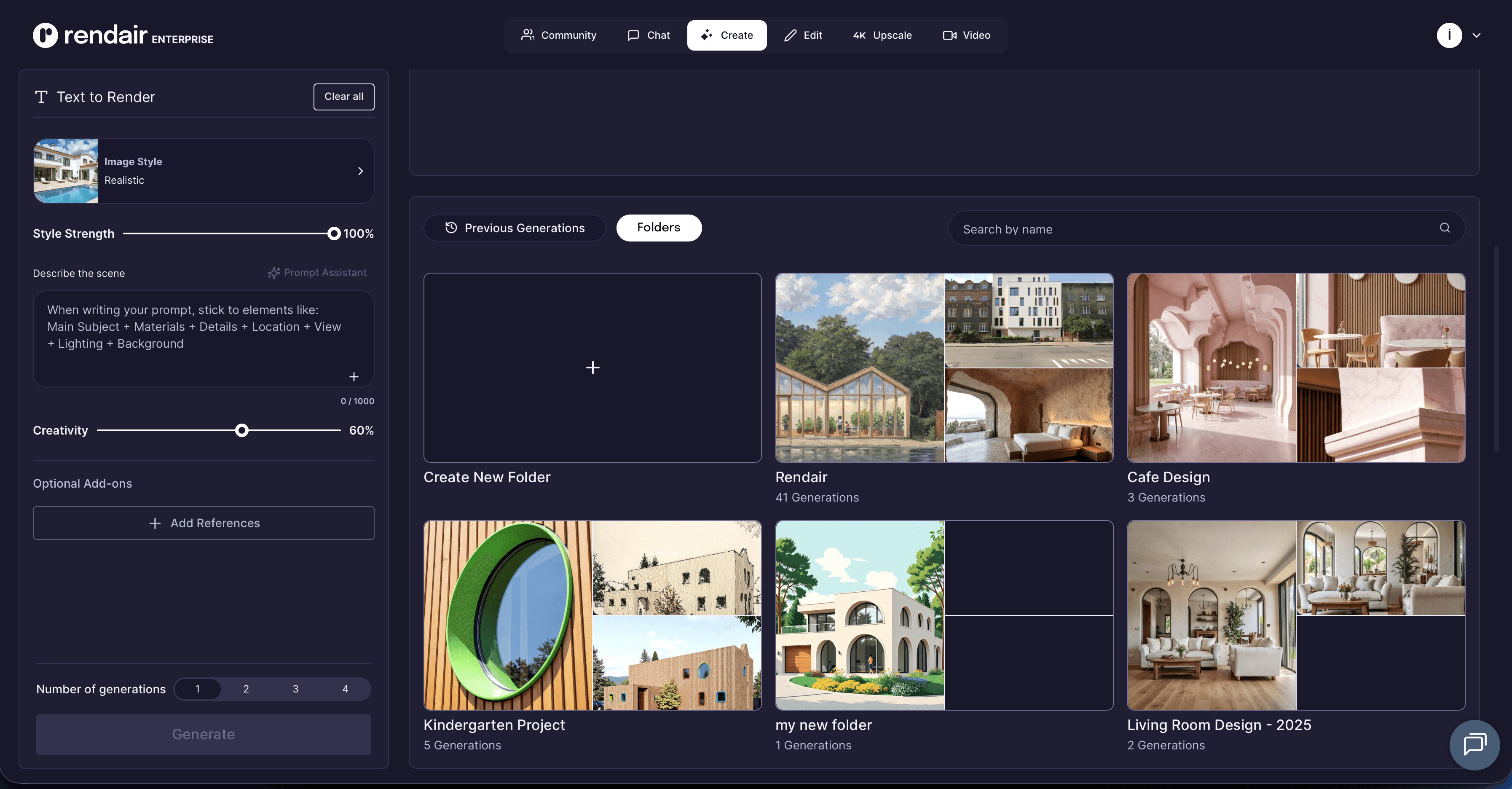The image size is (1512, 789).
Task: Click the Add References button
Action: click(x=203, y=523)
